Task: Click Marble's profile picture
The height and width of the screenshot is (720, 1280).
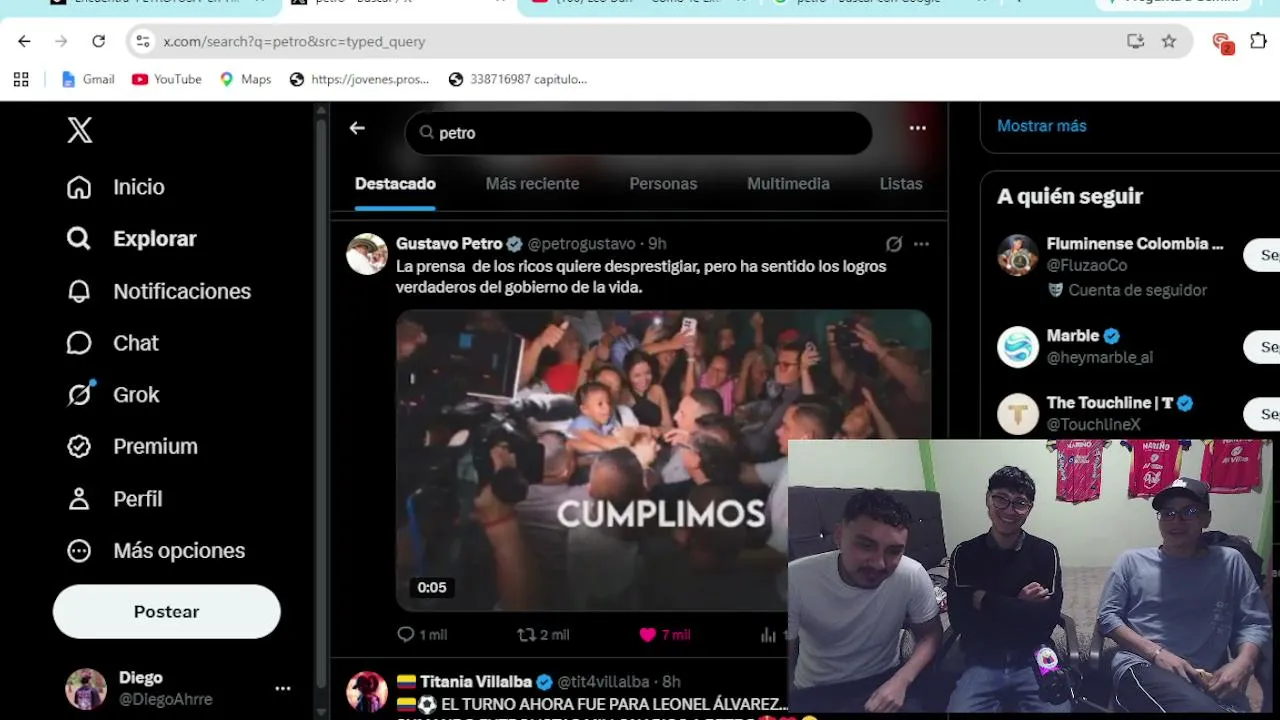Action: [x=1018, y=347]
